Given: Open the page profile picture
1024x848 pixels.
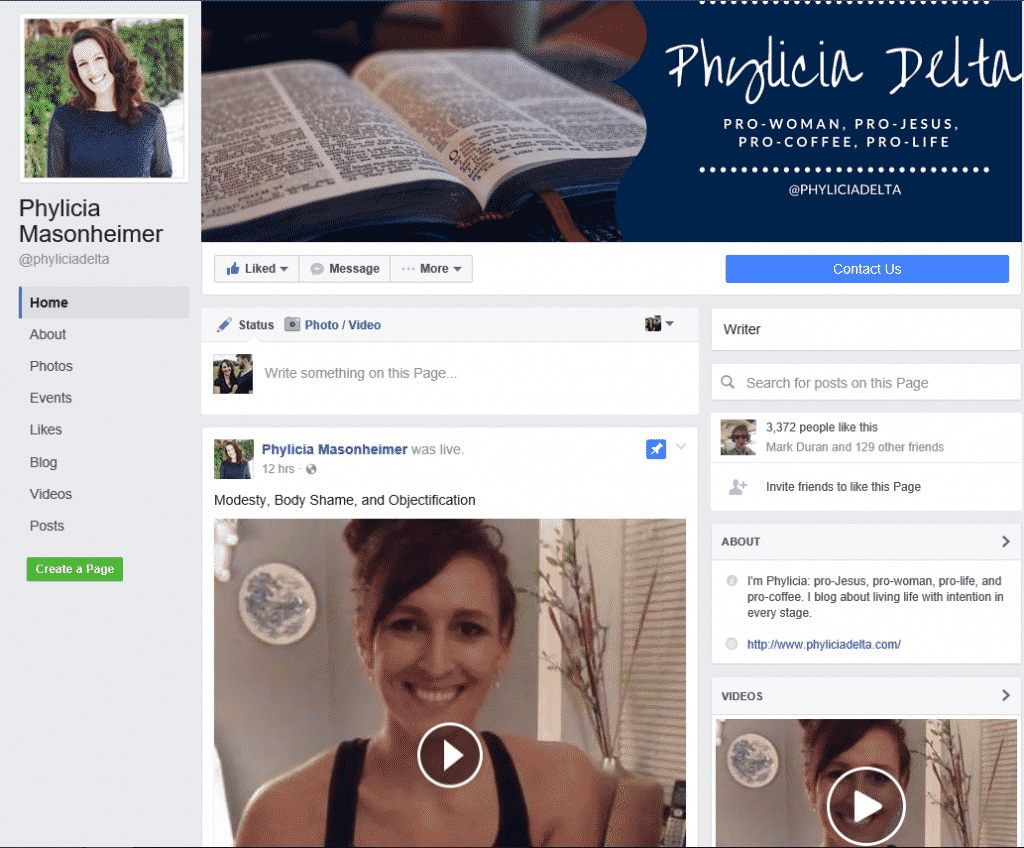Looking at the screenshot, I should [x=104, y=98].
